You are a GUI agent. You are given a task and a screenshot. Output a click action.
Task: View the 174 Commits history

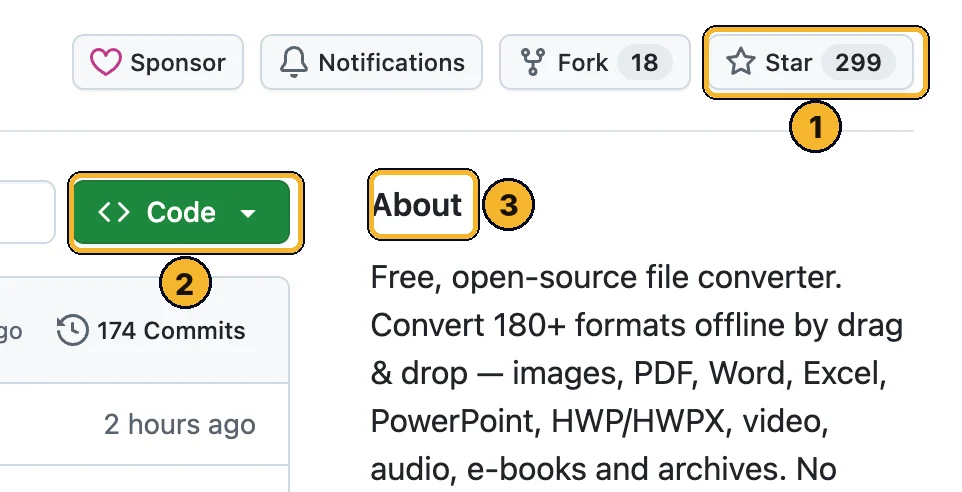(x=151, y=331)
